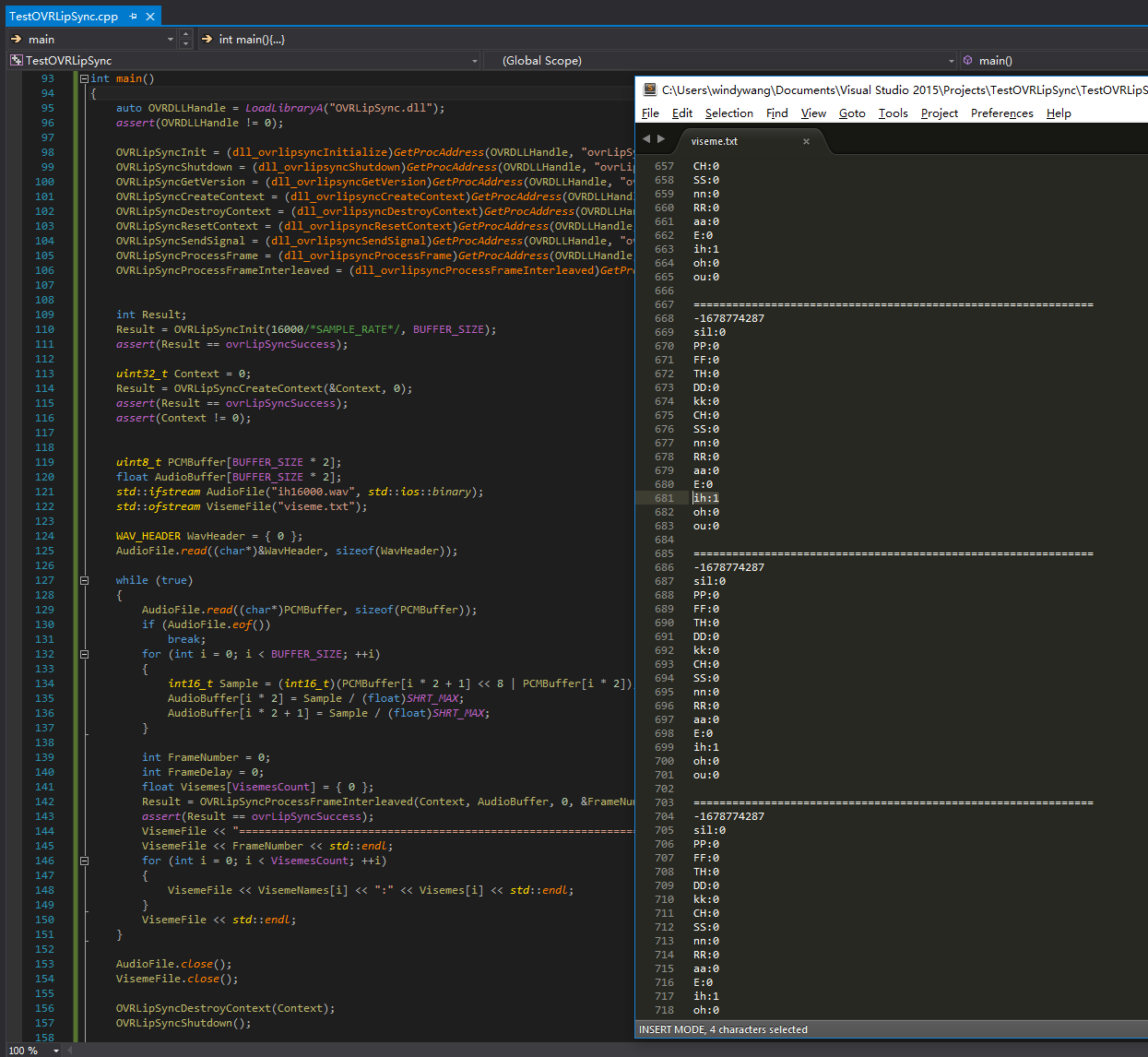
Task: Click the scroll-left arrow of horizontal scrollbar
Action: (72, 1050)
